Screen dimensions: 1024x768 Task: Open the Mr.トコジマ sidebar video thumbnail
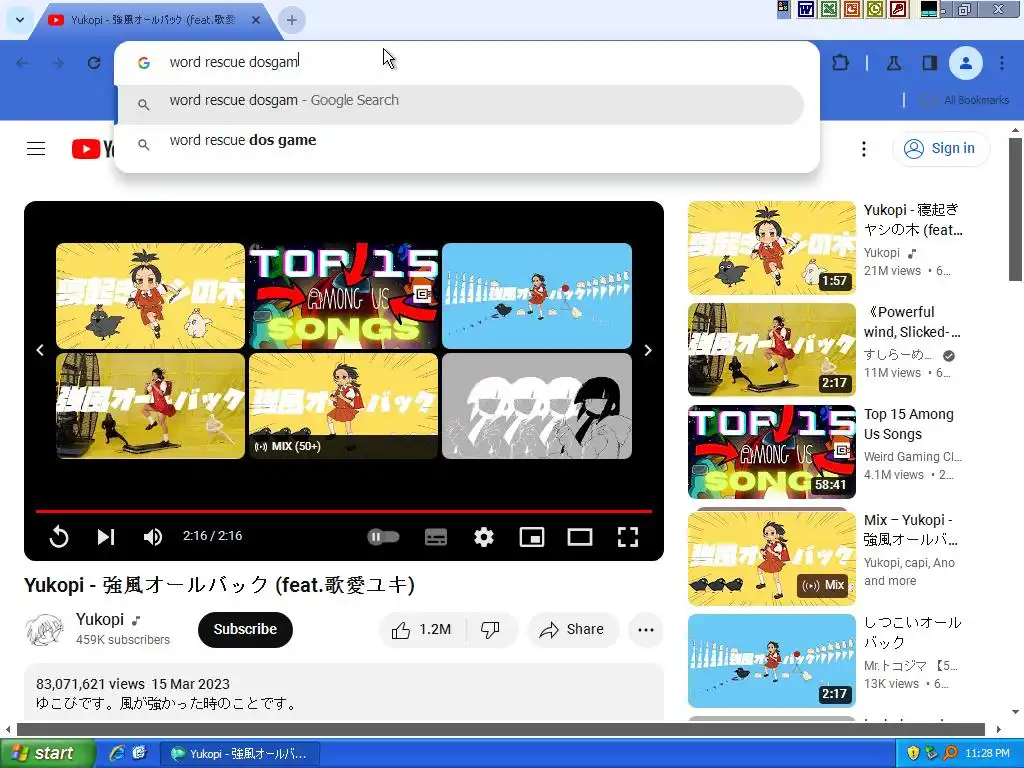point(772,661)
